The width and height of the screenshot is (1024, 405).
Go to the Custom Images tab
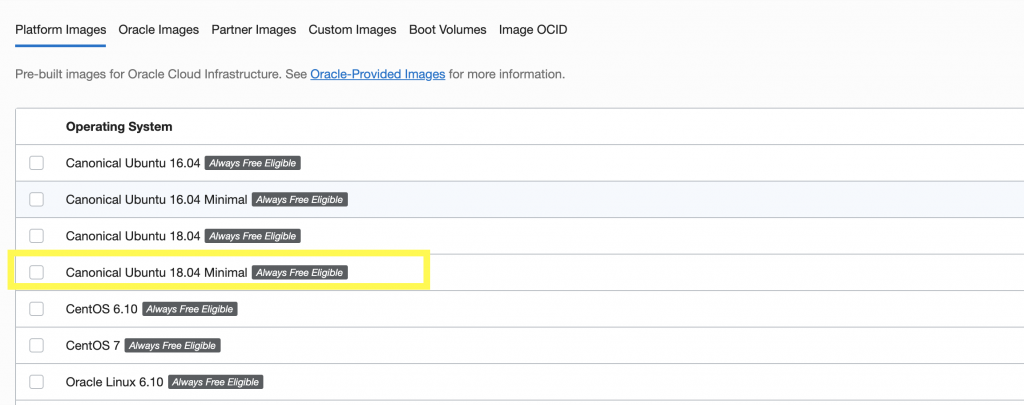(x=352, y=30)
